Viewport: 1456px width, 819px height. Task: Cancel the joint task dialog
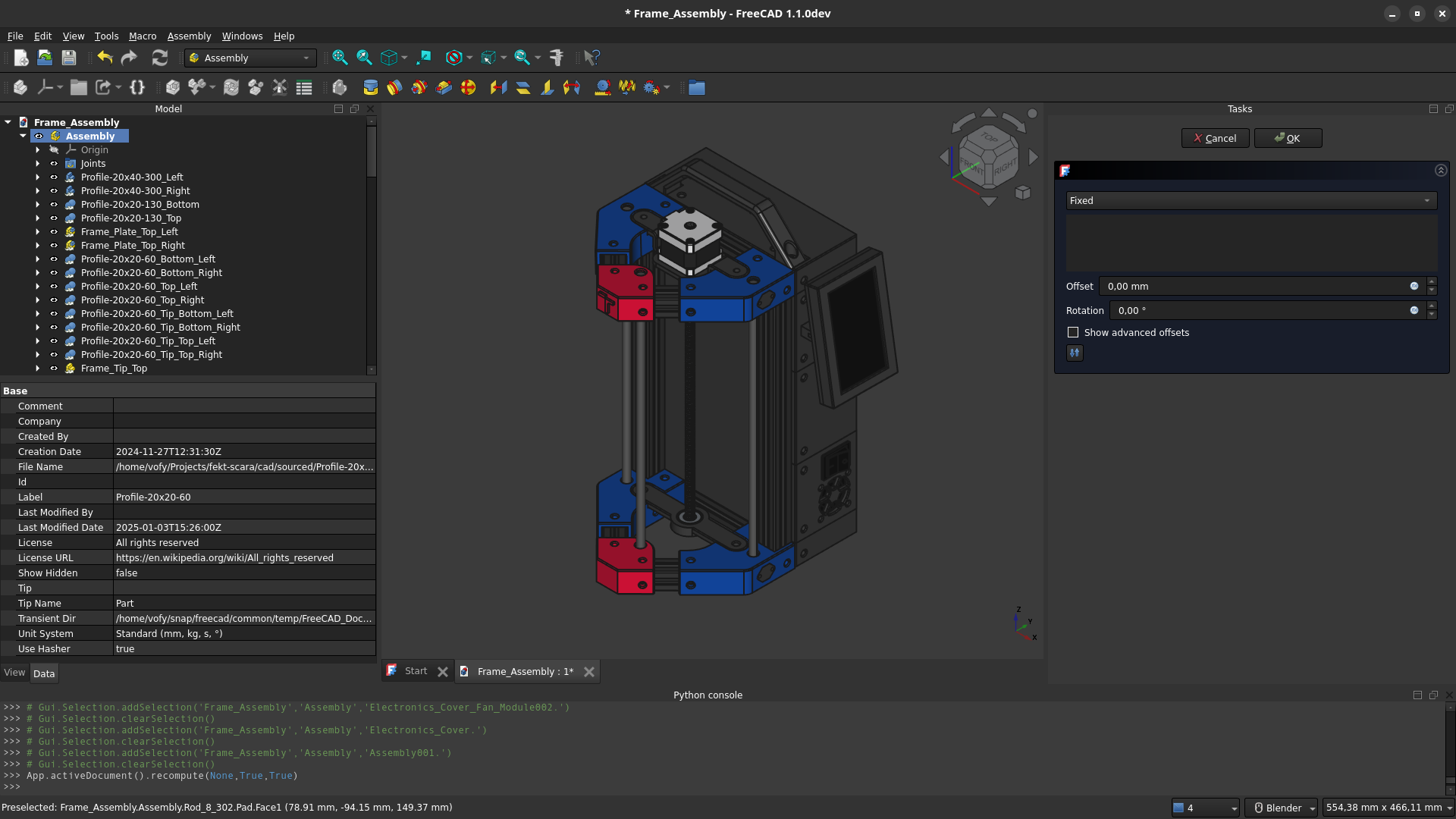pyautogui.click(x=1215, y=138)
